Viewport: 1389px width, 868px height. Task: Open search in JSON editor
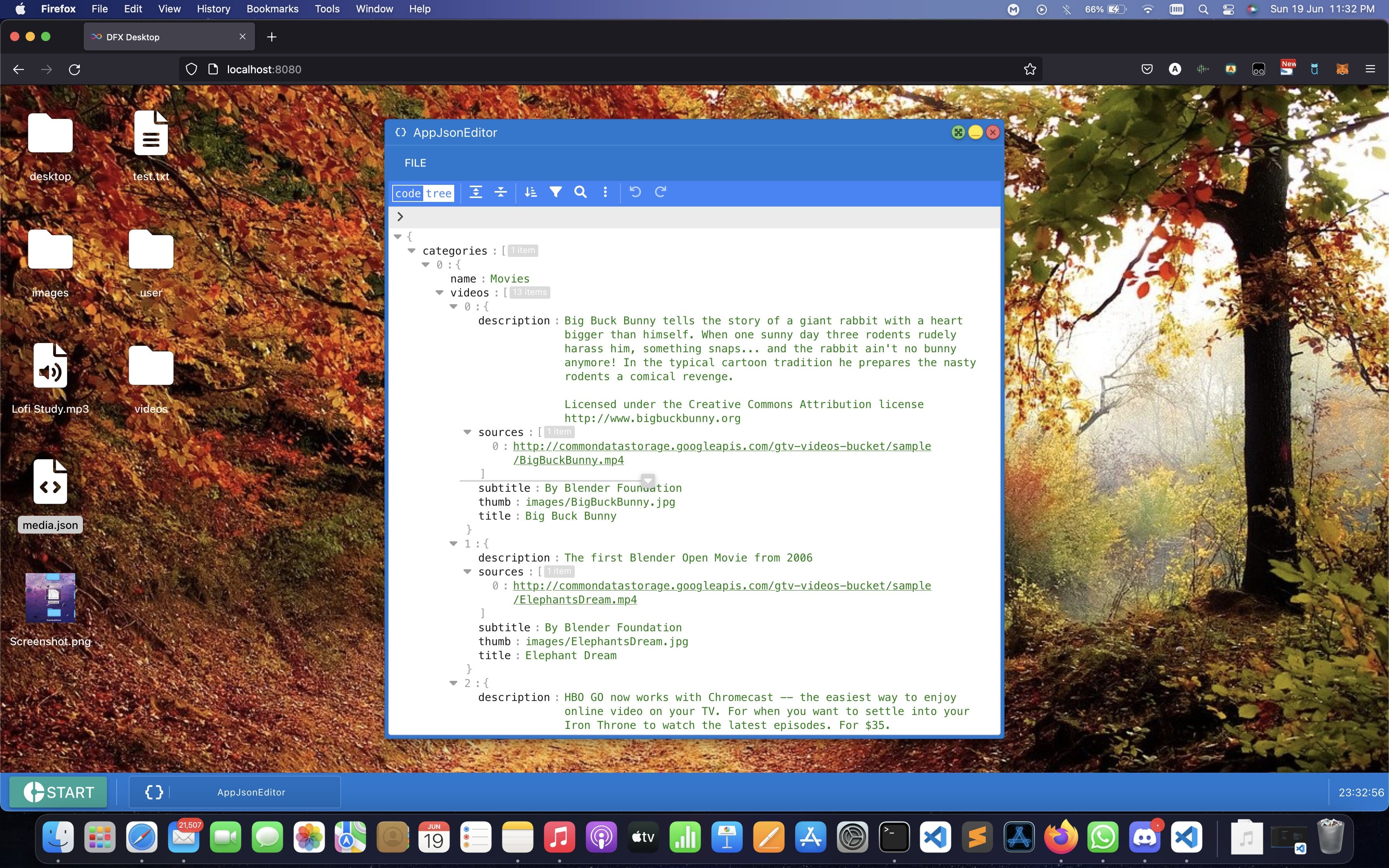580,192
